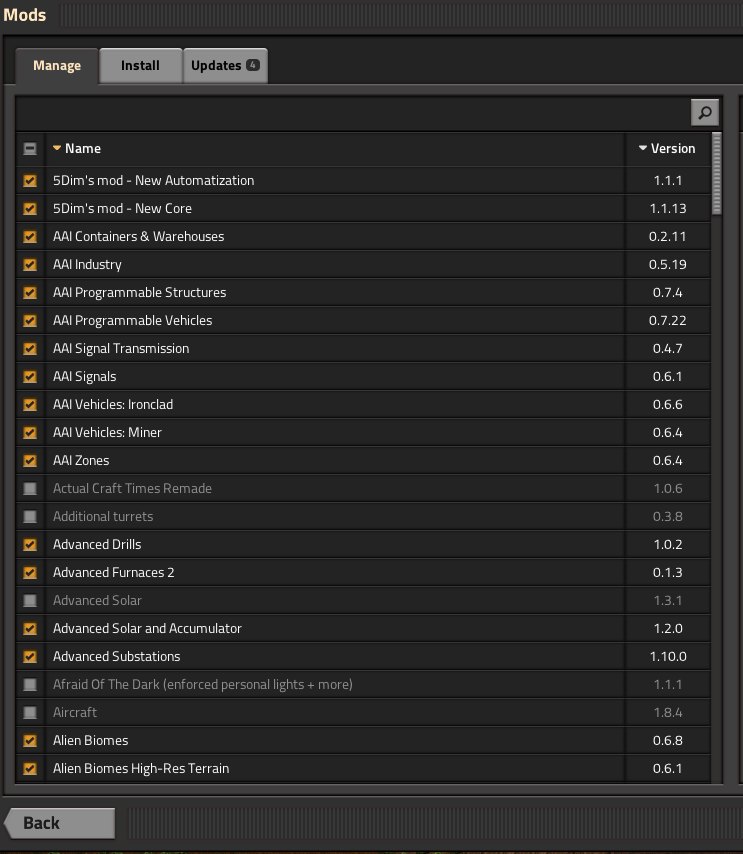743x854 pixels.
Task: Open the Updates tab
Action: (225, 65)
